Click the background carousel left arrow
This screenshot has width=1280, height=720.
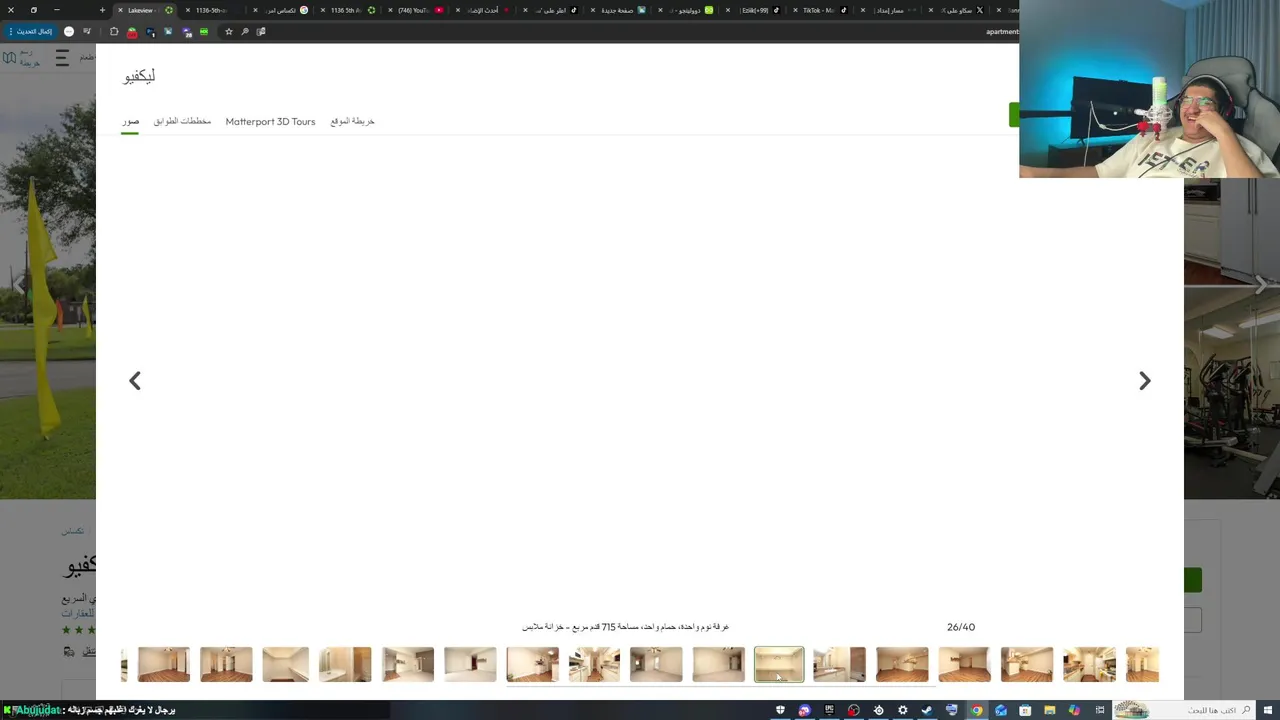click(18, 286)
